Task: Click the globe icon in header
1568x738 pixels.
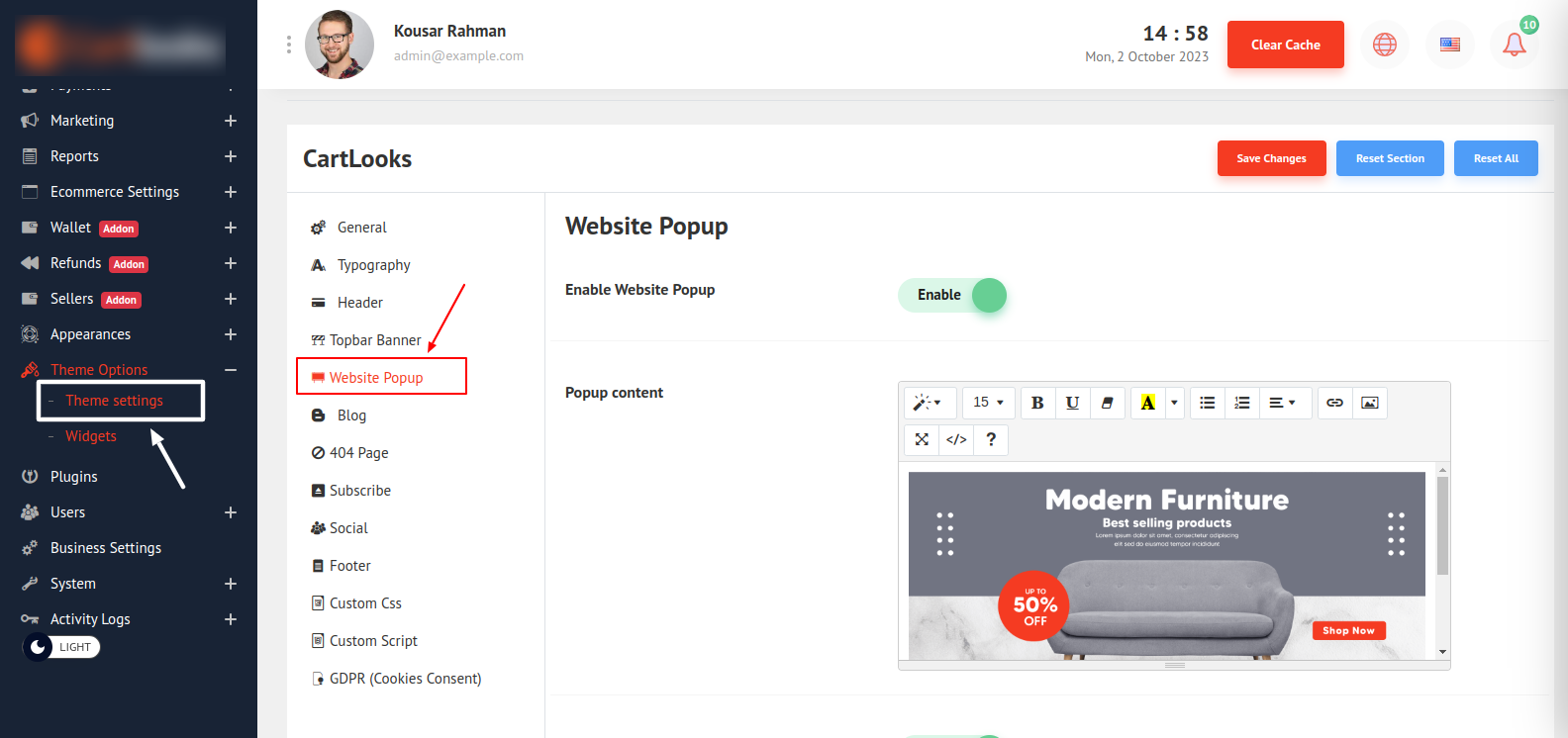Action: coord(1384,45)
